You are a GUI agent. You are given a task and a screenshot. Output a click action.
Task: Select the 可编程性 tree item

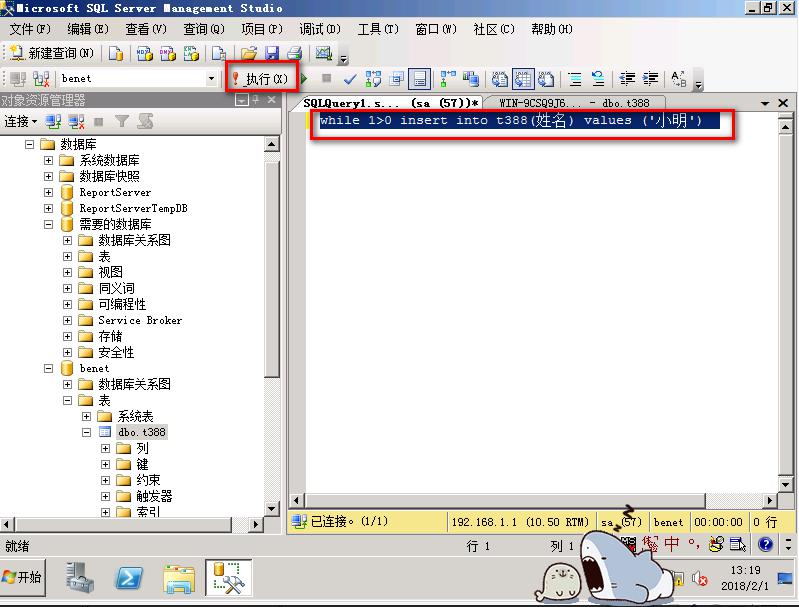pos(122,304)
